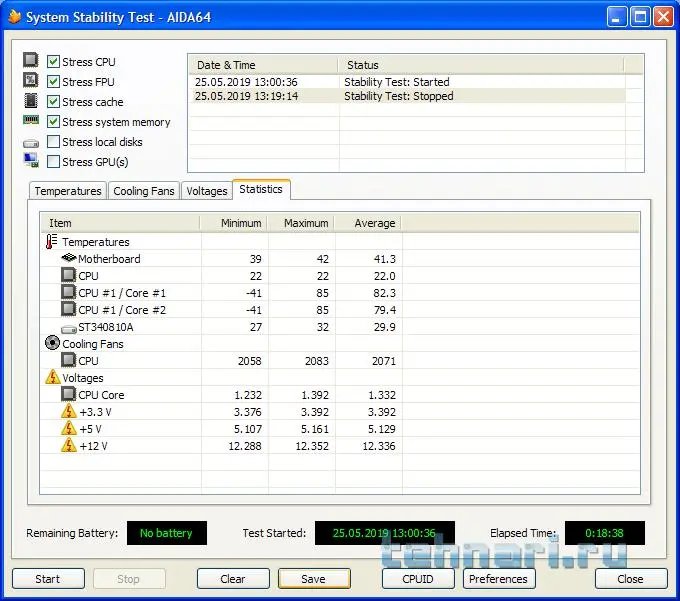Select the Stability Test: Stopped log entry
The height and width of the screenshot is (601, 680).
[x=398, y=96]
